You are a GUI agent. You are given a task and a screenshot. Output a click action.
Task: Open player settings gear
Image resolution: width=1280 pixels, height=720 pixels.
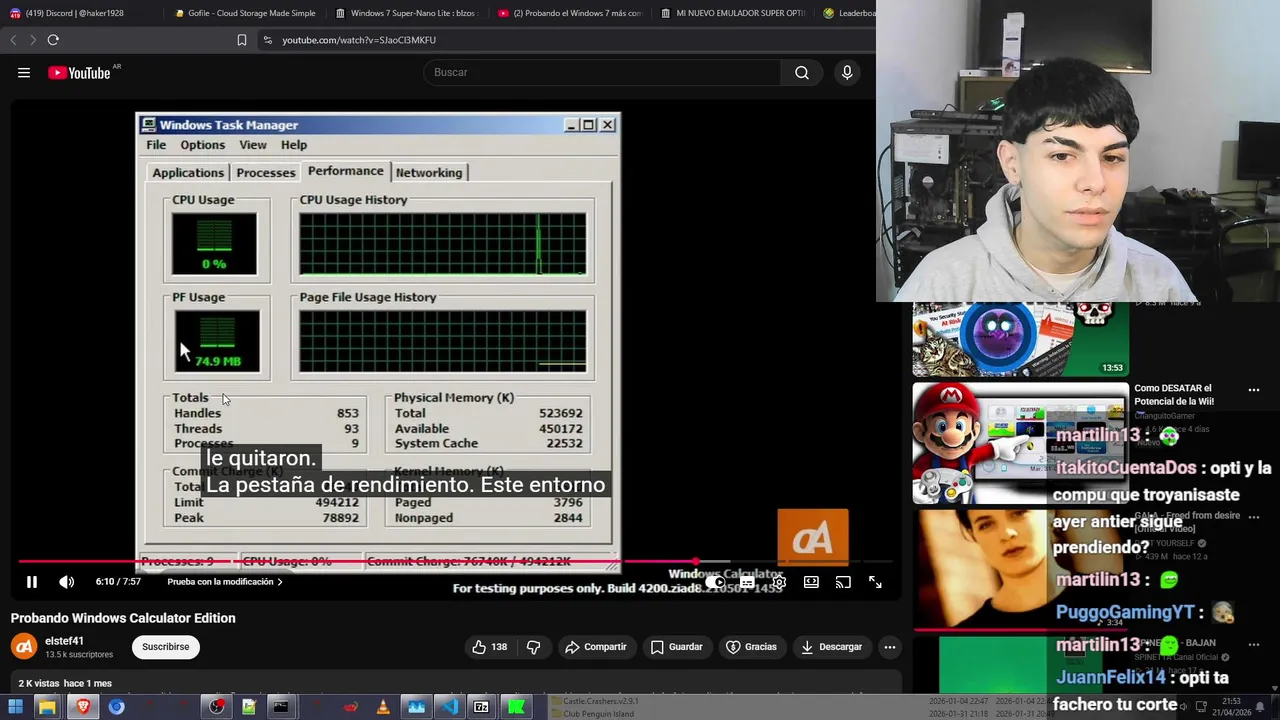[x=779, y=581]
